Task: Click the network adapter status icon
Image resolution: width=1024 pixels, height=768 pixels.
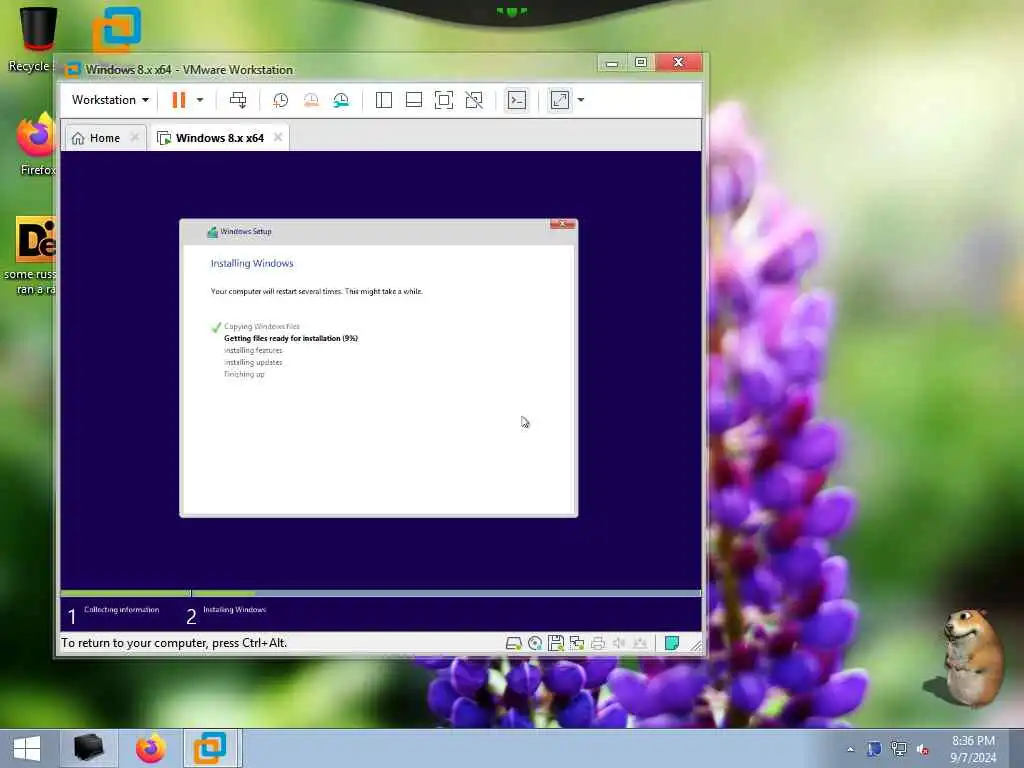Action: (x=577, y=643)
